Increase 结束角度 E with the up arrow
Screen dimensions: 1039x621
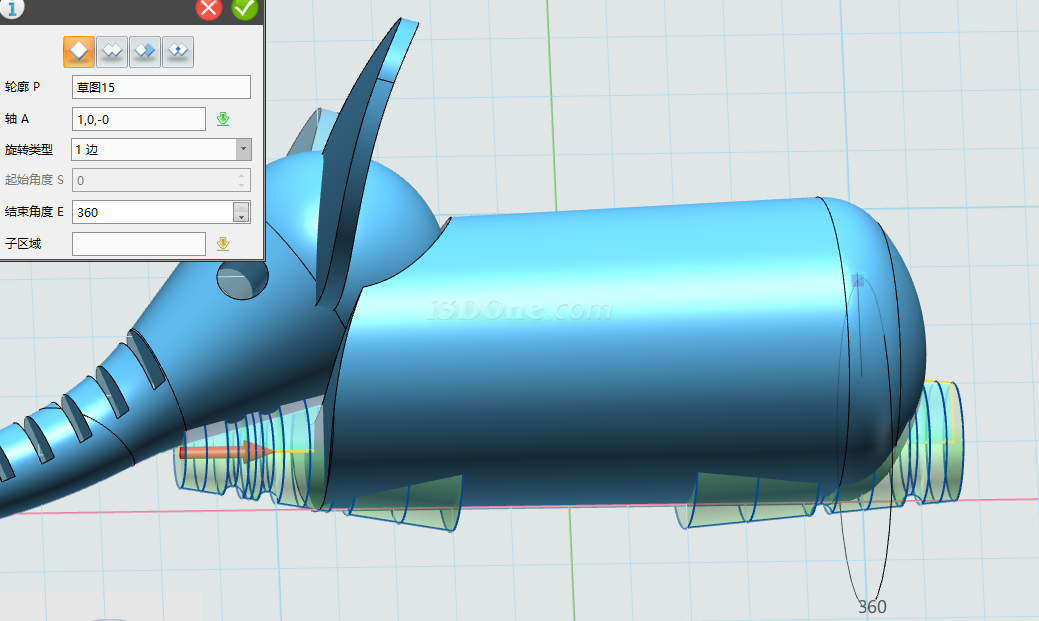[x=241, y=207]
